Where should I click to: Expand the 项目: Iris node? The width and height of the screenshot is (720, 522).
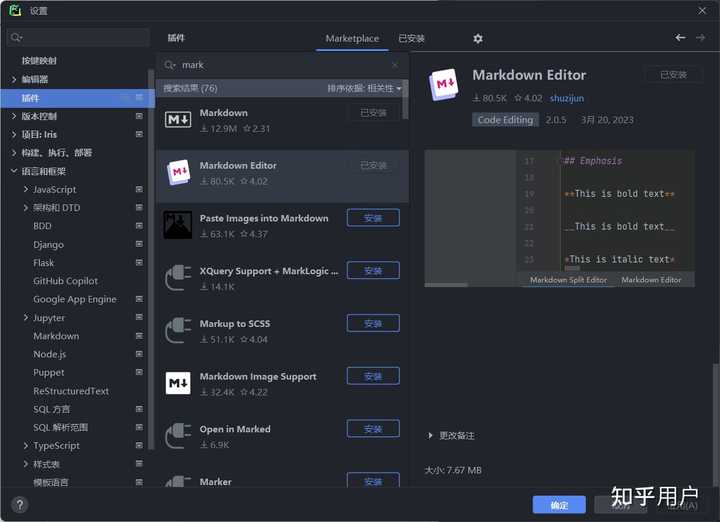click(14, 135)
